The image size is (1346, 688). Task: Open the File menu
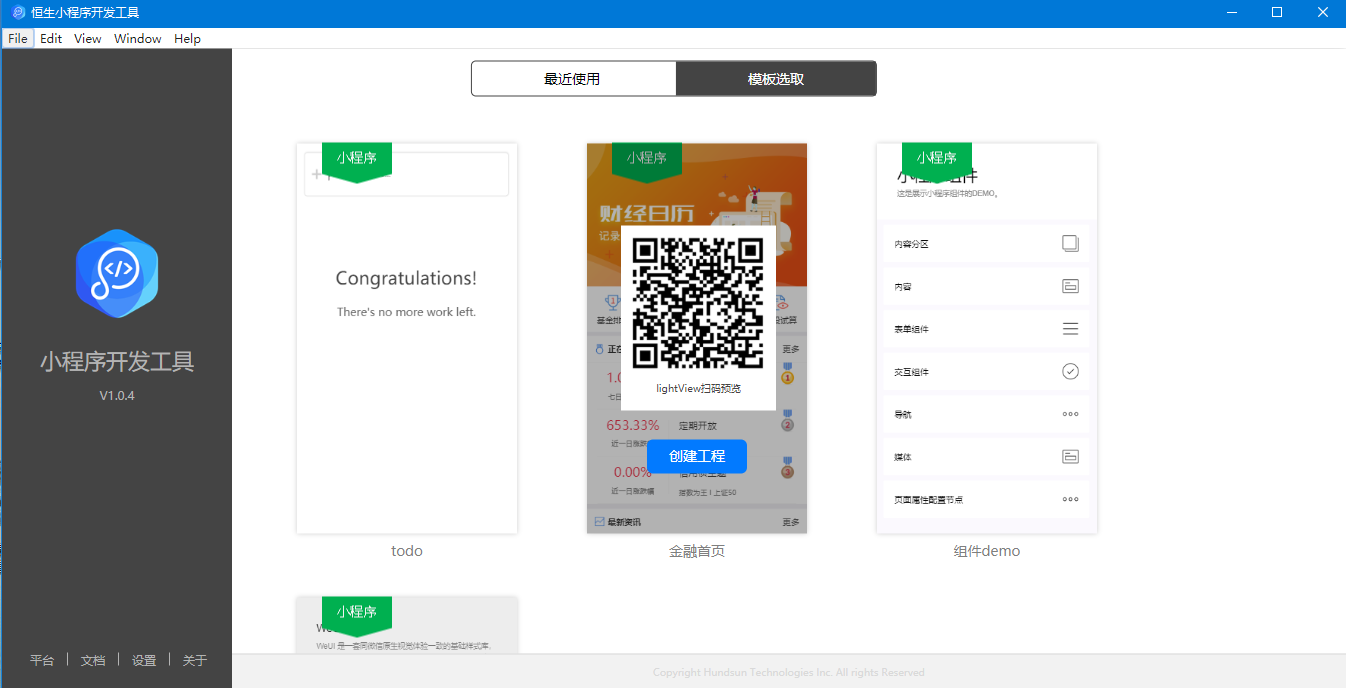click(x=18, y=38)
